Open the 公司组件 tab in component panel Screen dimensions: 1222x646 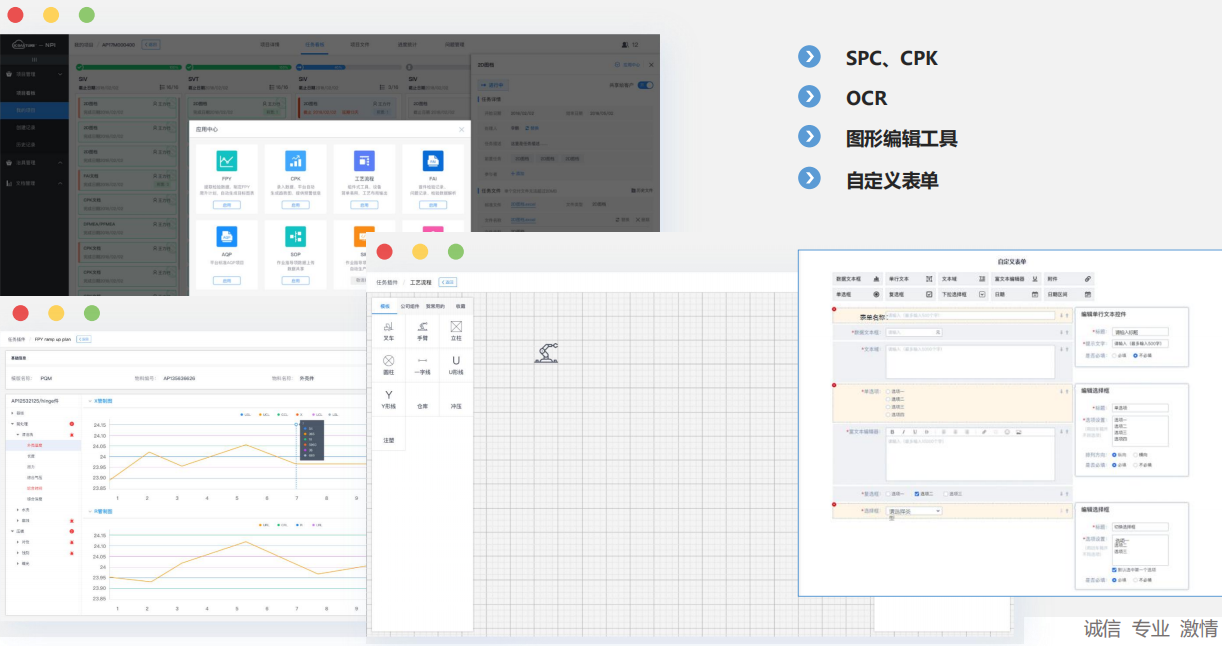point(410,306)
